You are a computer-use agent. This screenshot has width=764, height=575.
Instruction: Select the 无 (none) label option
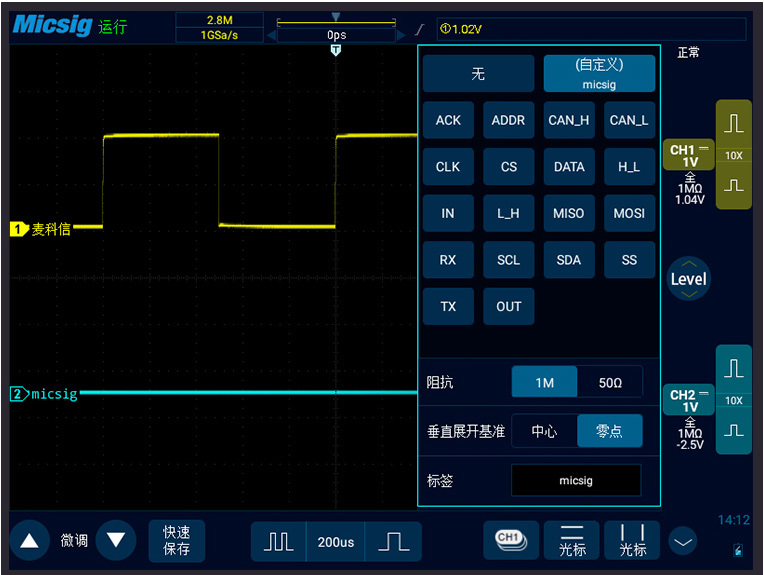478,74
